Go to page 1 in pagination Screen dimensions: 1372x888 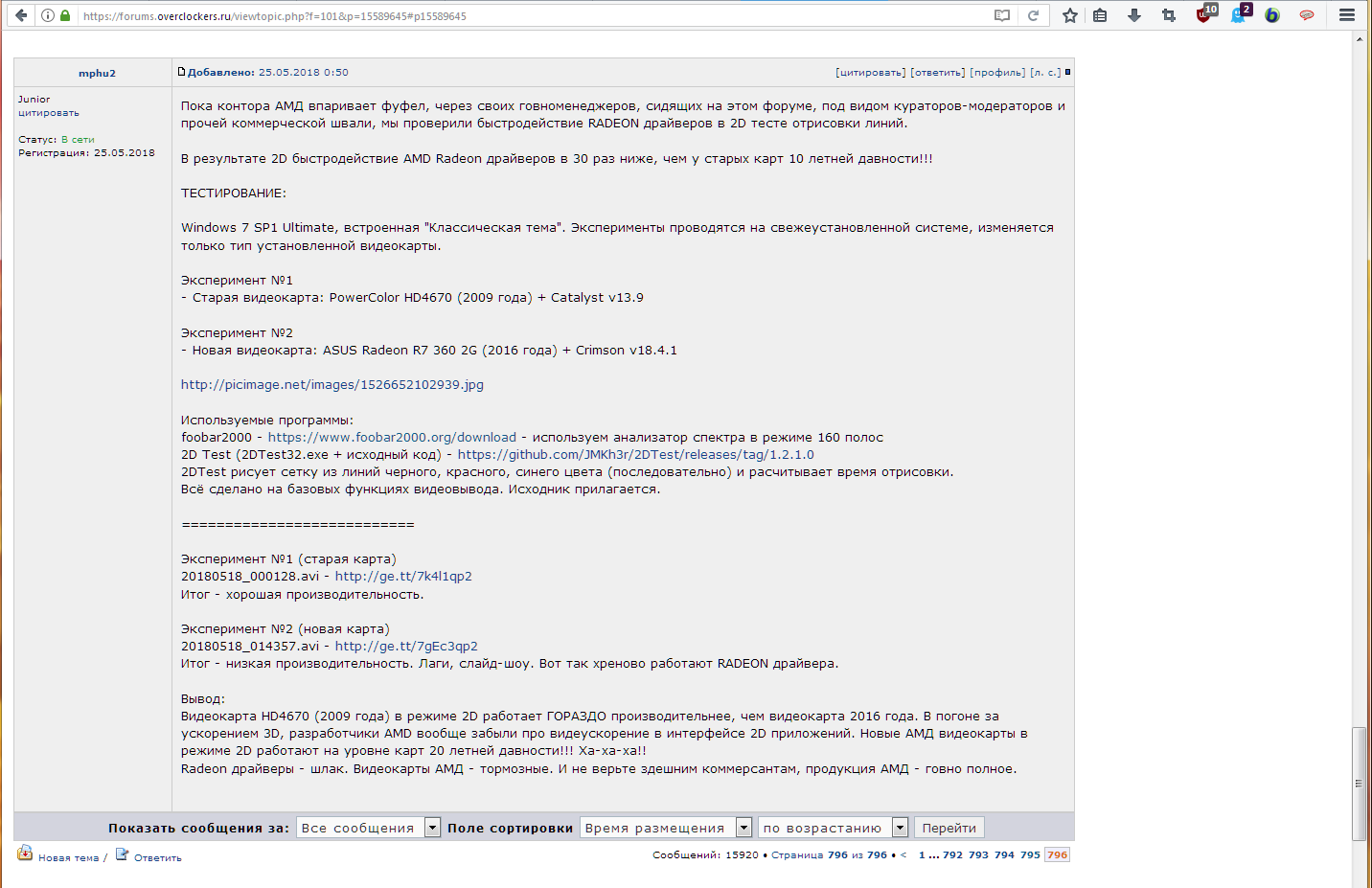[922, 854]
